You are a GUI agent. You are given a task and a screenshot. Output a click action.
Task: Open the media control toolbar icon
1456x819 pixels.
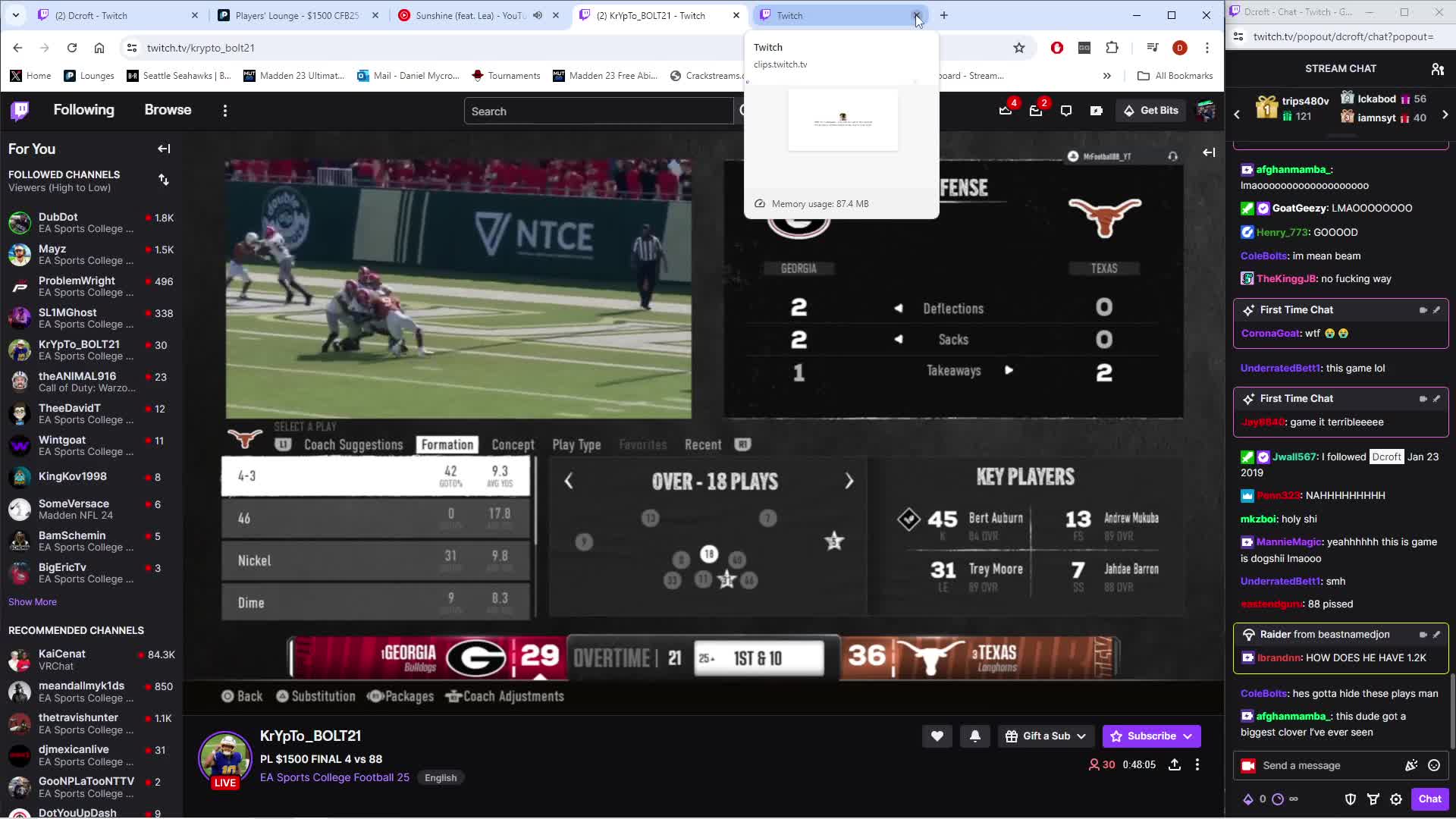1153,48
